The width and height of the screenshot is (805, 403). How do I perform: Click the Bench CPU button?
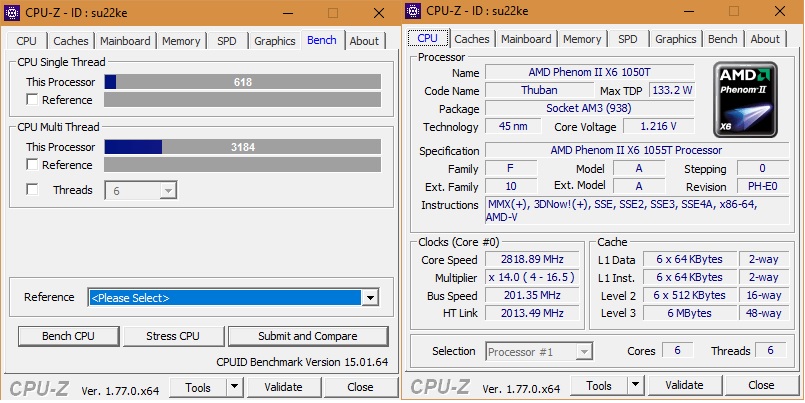coord(68,336)
